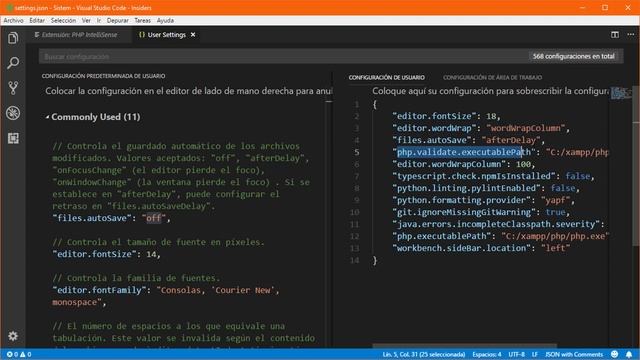Change language mode JSON with Comments
Viewport: 640px width, 360px height.
pyautogui.click(x=574, y=354)
